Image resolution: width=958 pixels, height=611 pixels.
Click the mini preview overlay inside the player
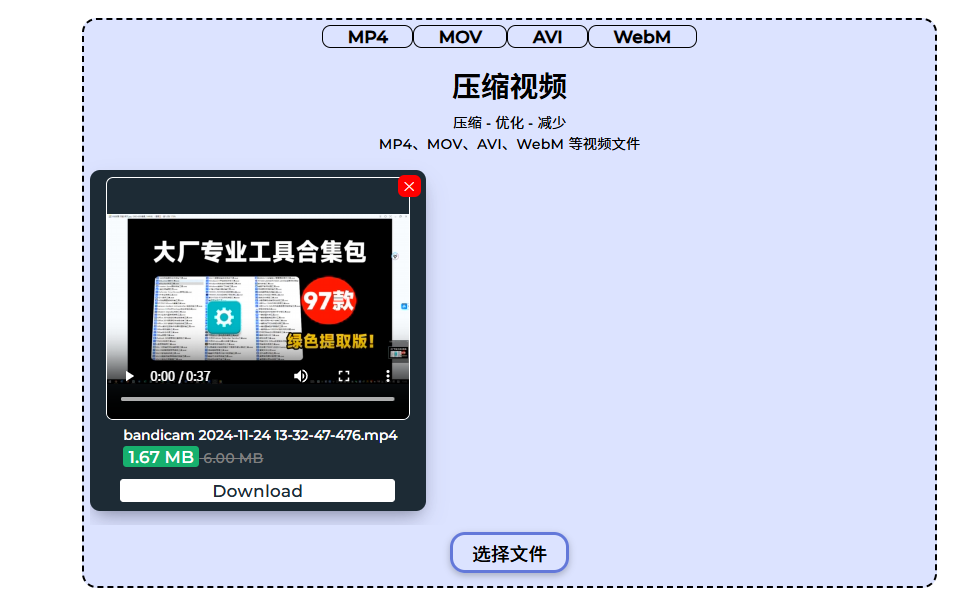point(397,352)
